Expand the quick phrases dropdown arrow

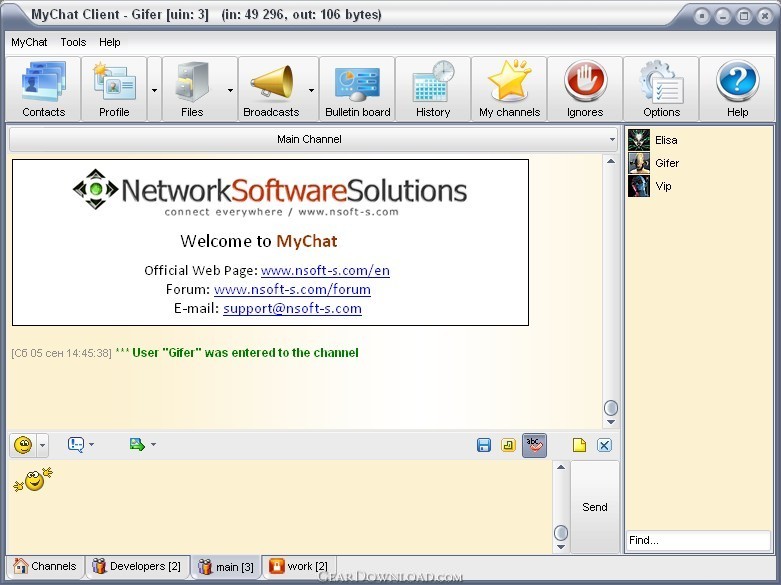coord(92,444)
